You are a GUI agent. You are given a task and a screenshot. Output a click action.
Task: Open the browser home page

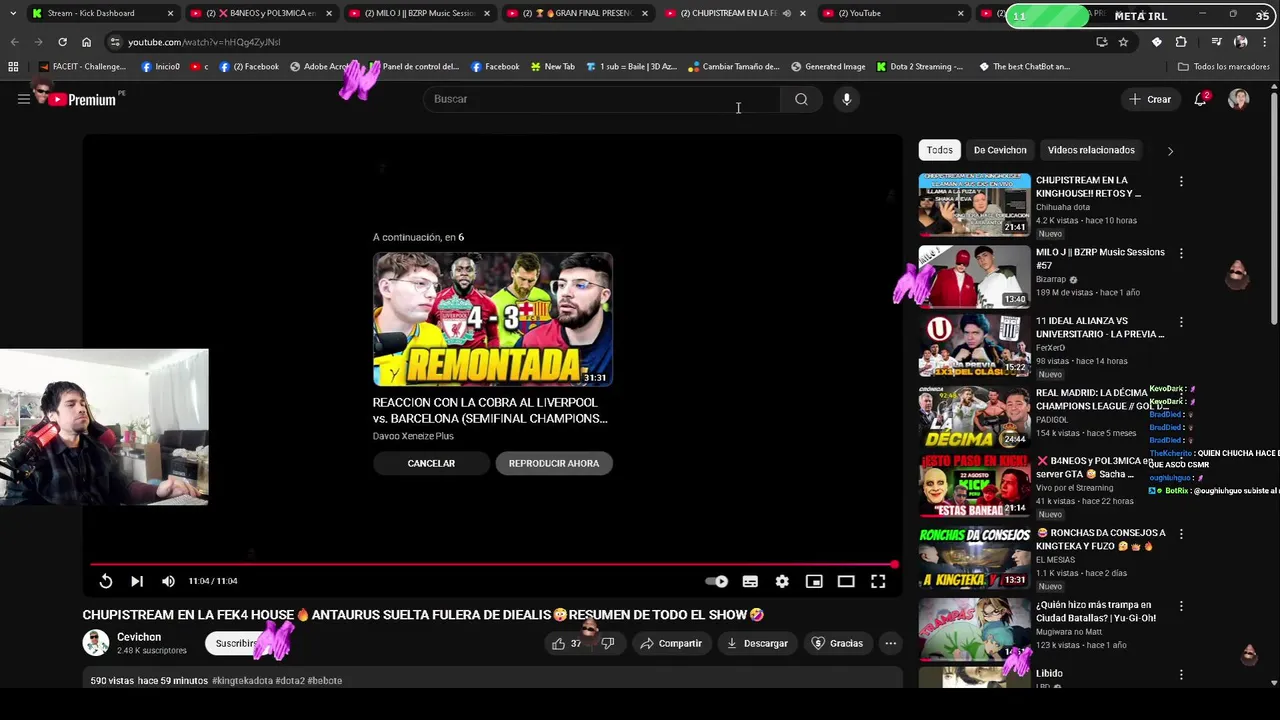[x=86, y=42]
